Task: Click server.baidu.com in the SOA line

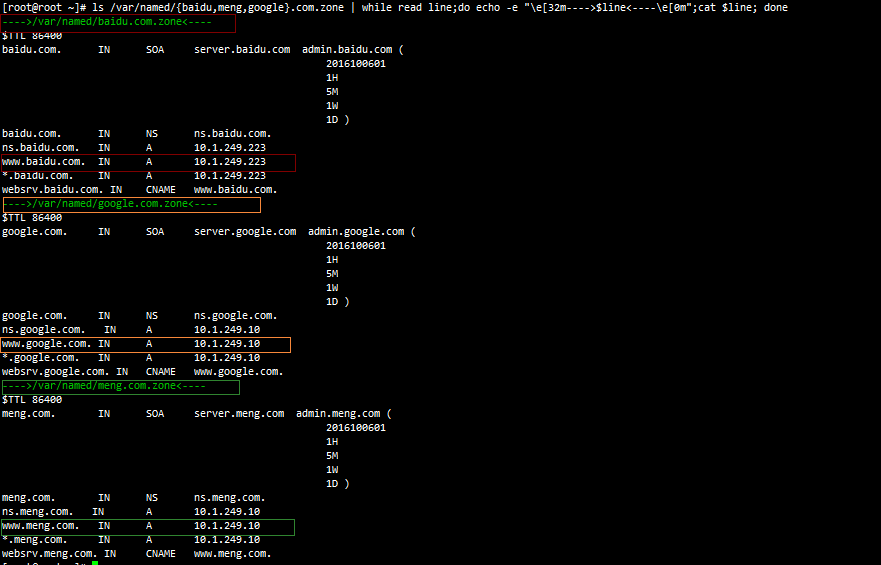Action: click(242, 49)
